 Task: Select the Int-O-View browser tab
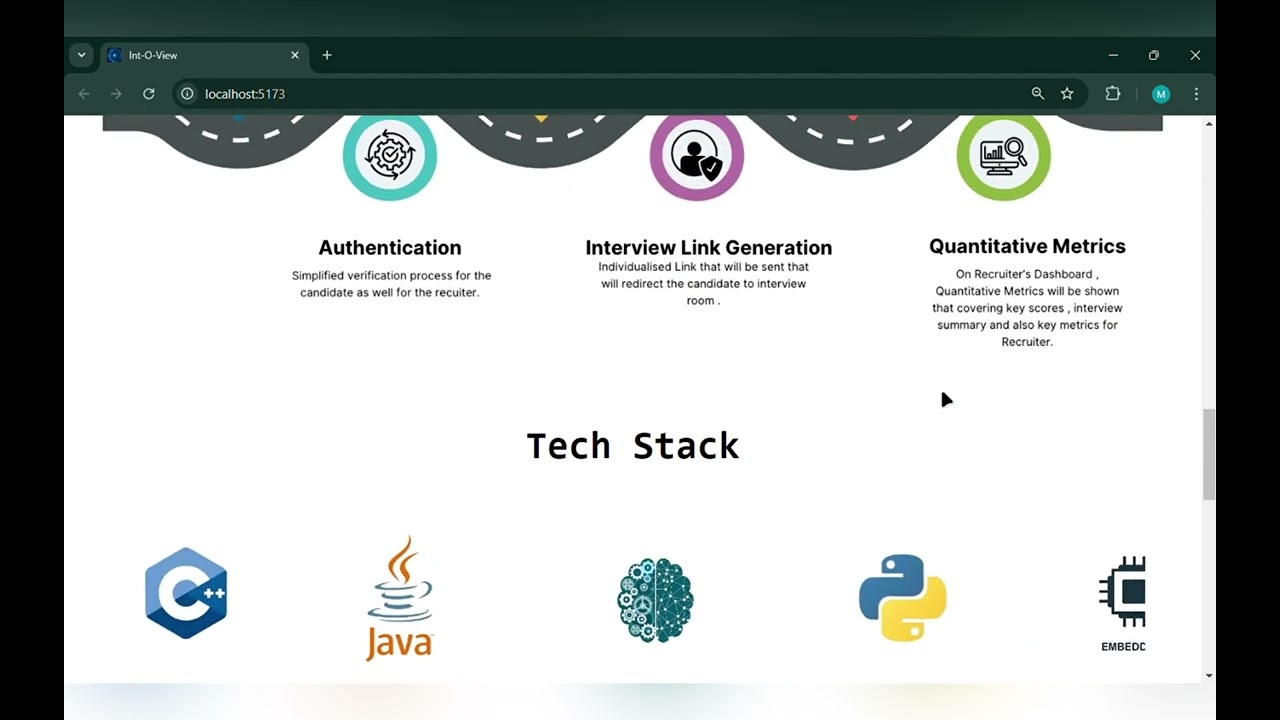tap(205, 55)
